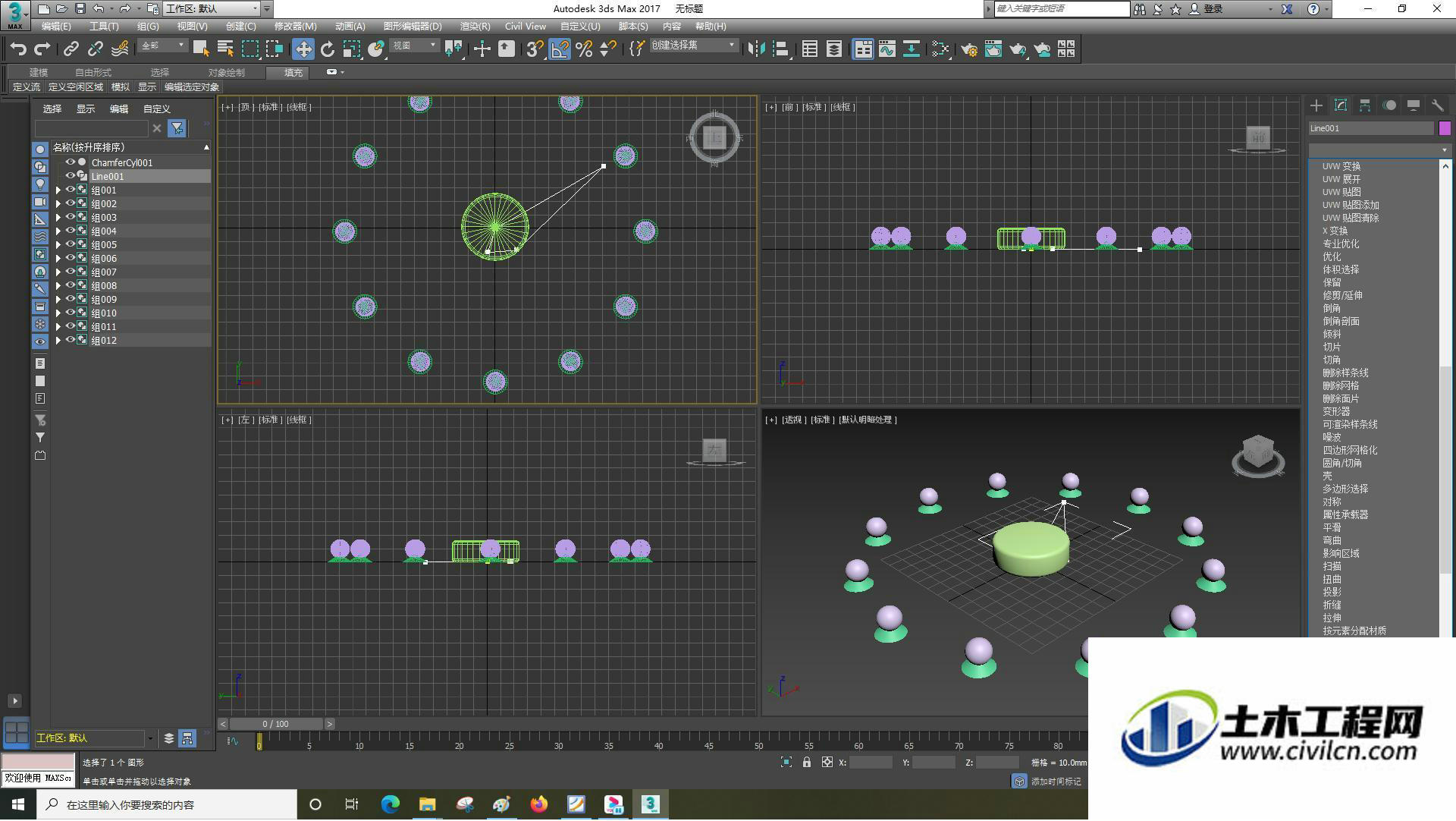Click the Redo arrow in main toolbar
The width and height of the screenshot is (1456, 821).
42,49
